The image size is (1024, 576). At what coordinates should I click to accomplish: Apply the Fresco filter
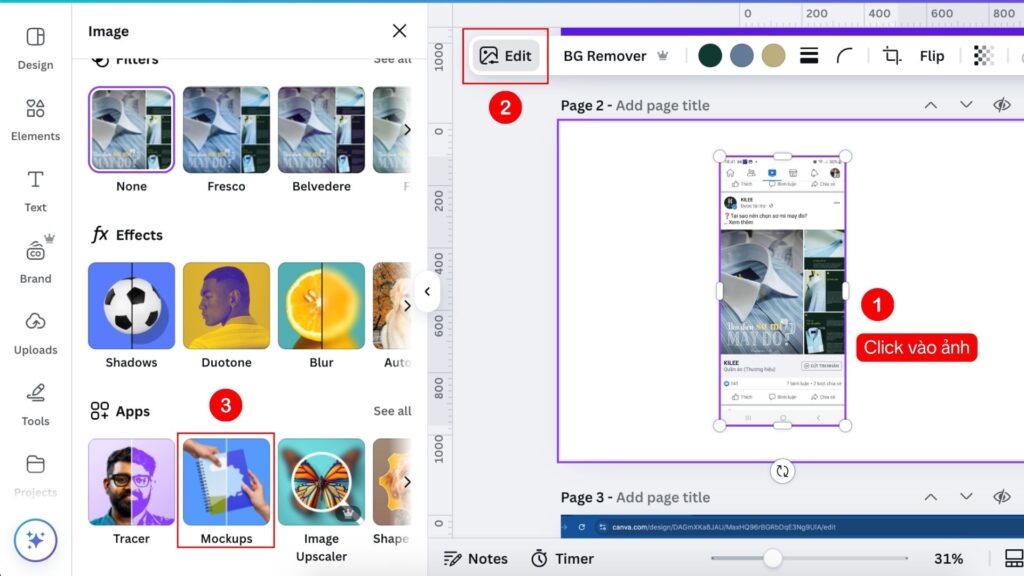[226, 130]
